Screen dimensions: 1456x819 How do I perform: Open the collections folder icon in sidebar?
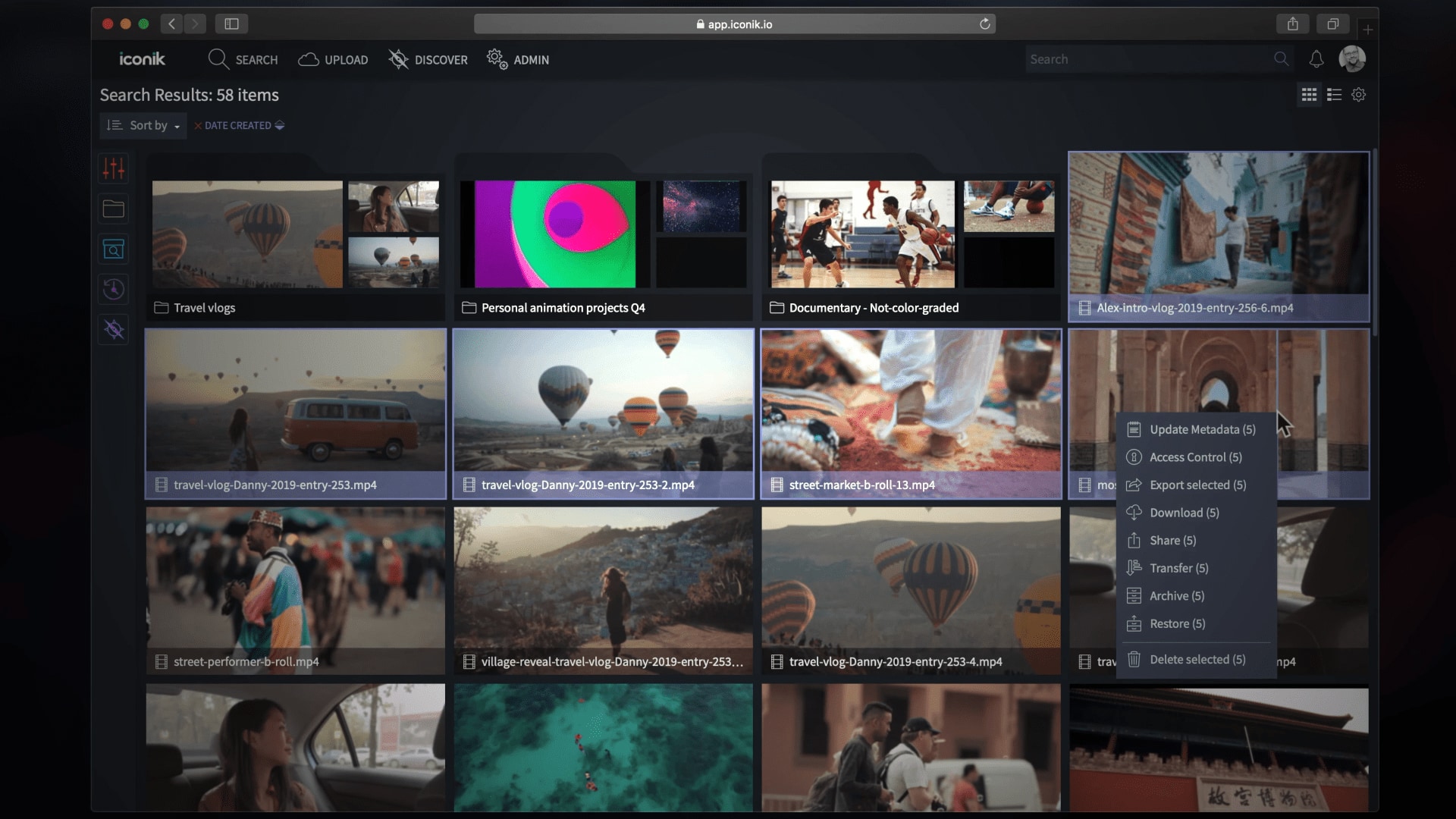(114, 209)
